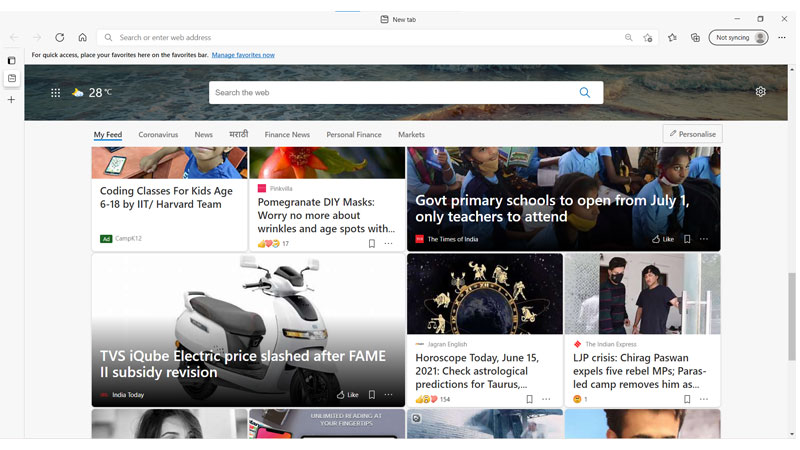Screen dimensions: 800x450
Task: Open the app launcher grid icon
Action: (56, 92)
